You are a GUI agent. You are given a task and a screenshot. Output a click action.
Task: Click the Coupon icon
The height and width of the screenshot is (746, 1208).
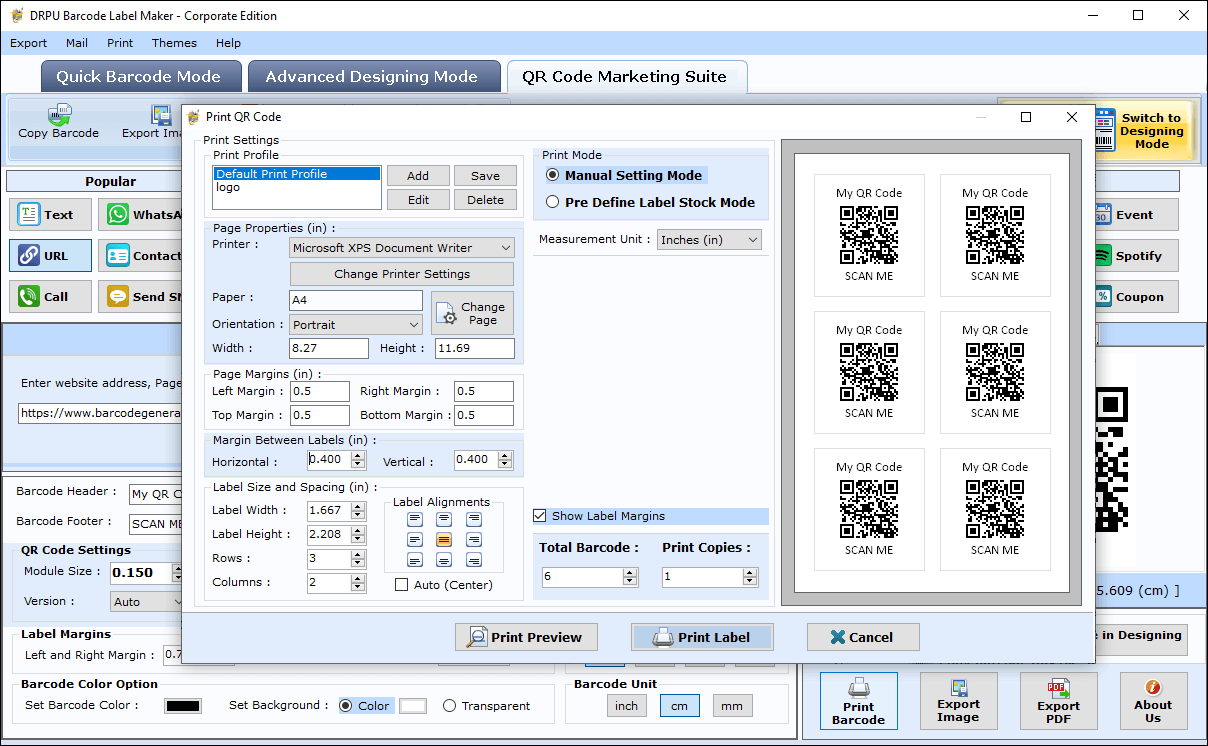click(x=1102, y=296)
